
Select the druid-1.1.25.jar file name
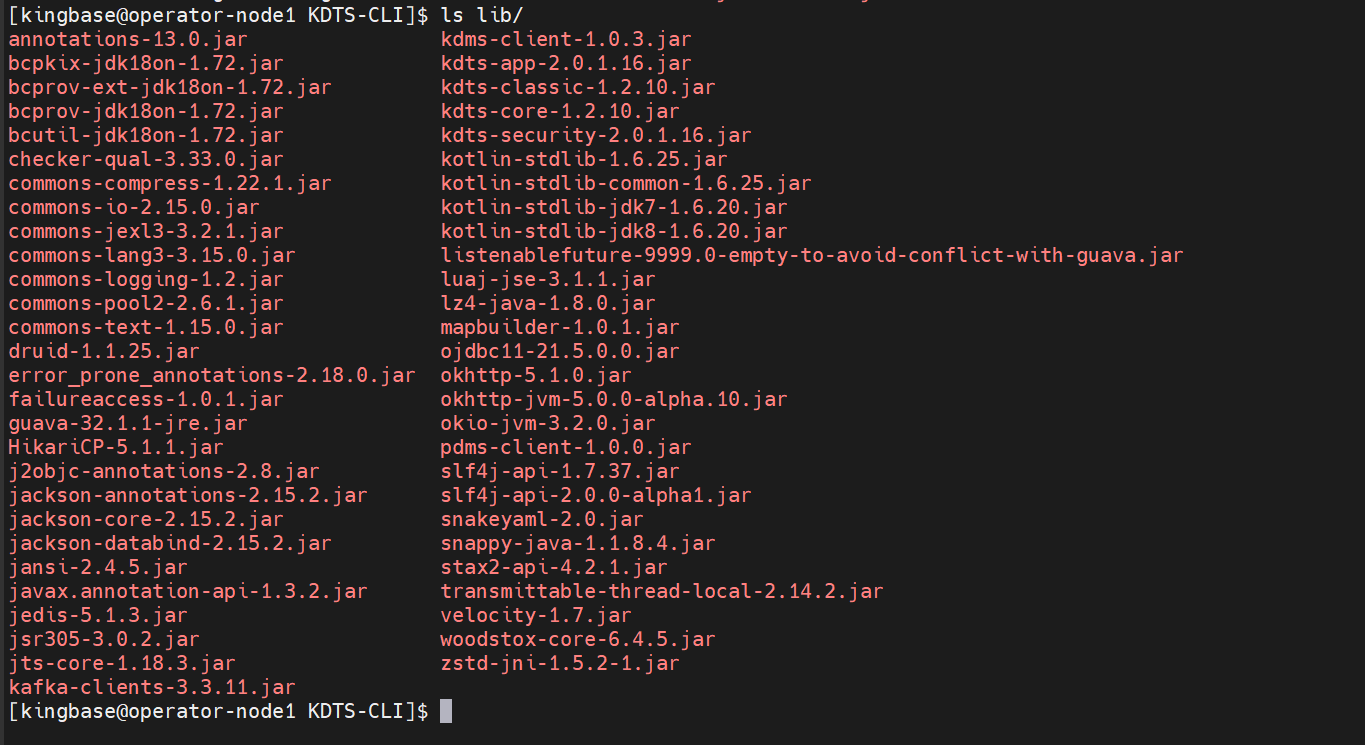103,351
